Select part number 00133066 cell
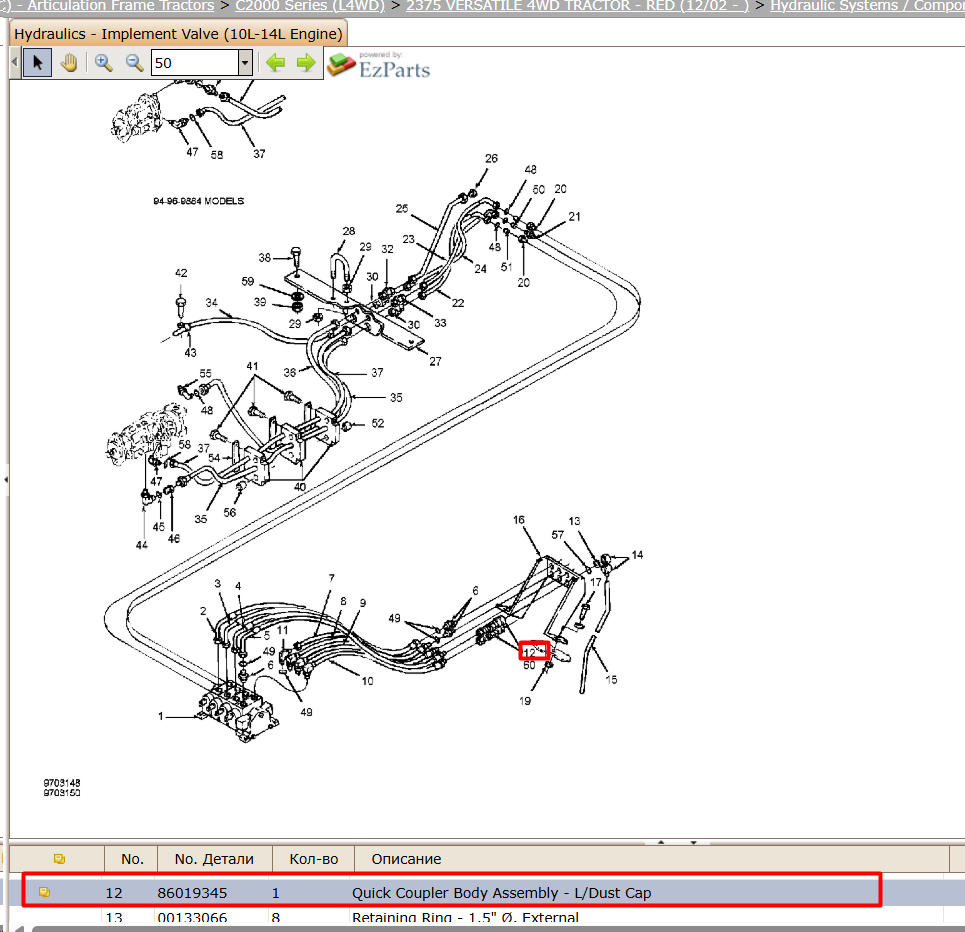 (x=192, y=918)
